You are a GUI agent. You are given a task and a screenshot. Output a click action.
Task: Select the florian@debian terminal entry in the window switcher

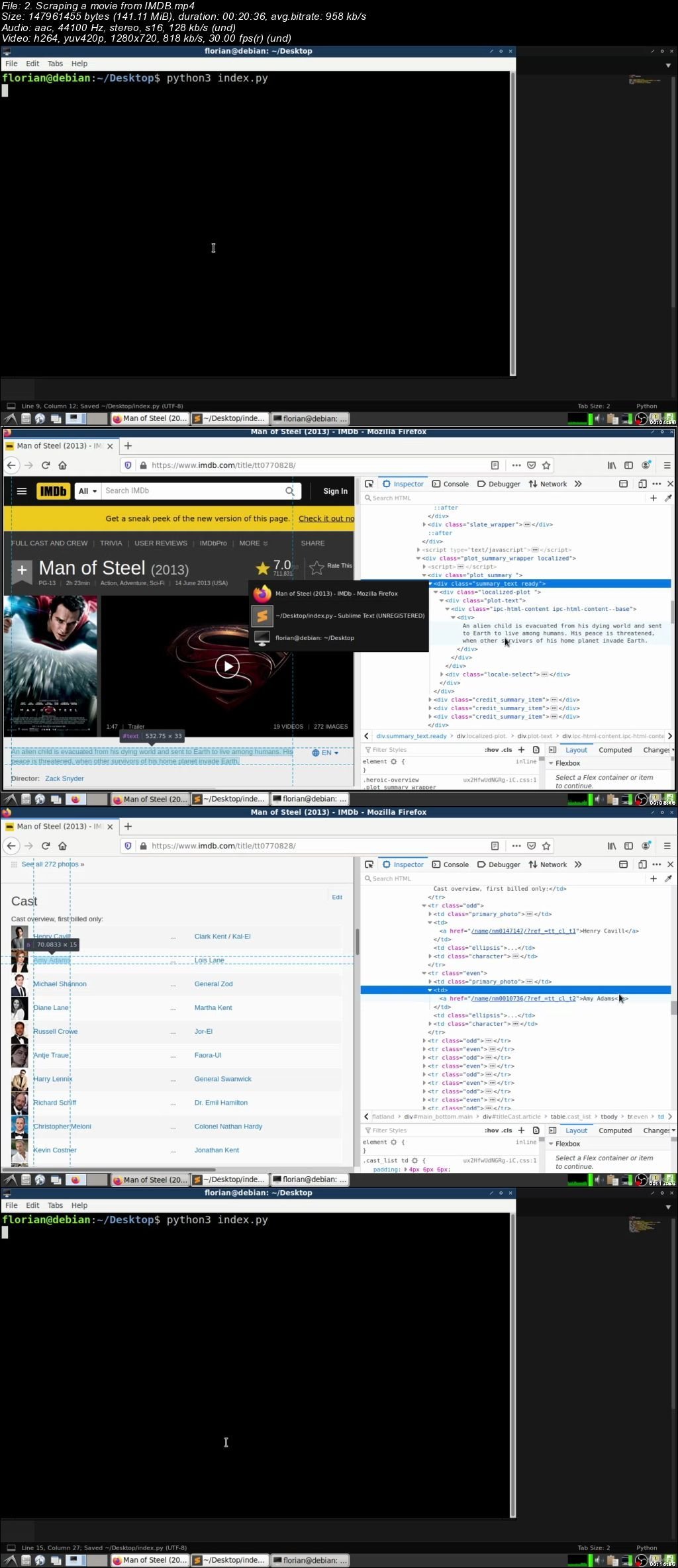coord(338,638)
